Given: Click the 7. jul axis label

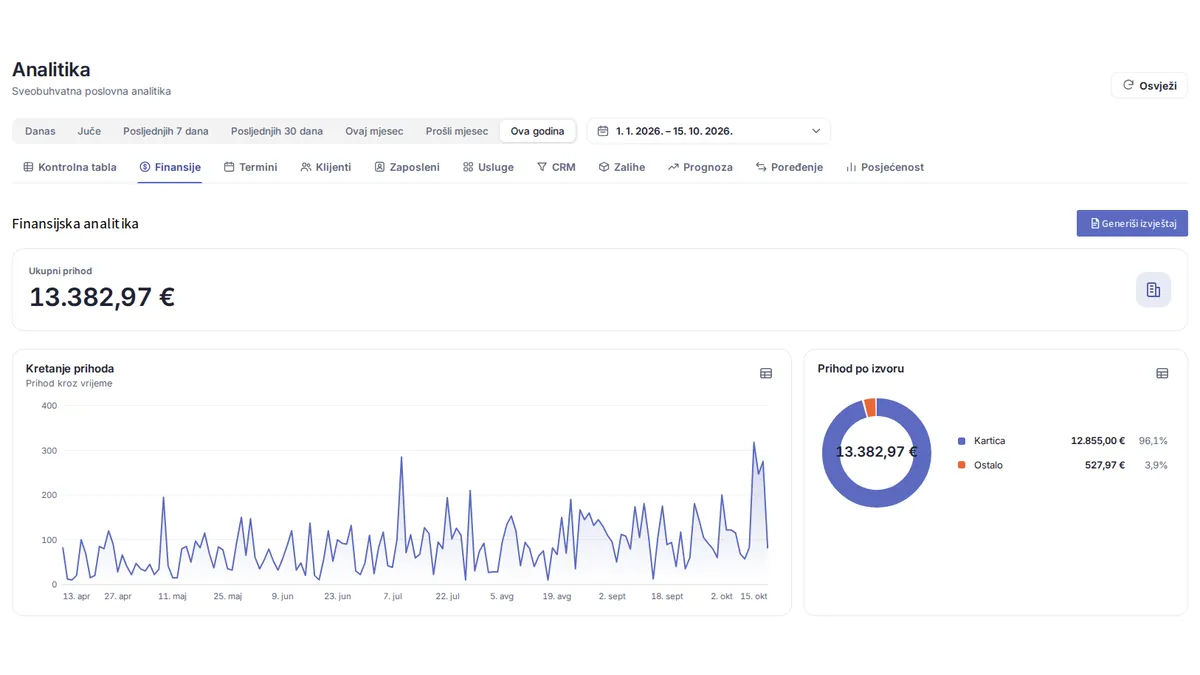Looking at the screenshot, I should point(393,596).
